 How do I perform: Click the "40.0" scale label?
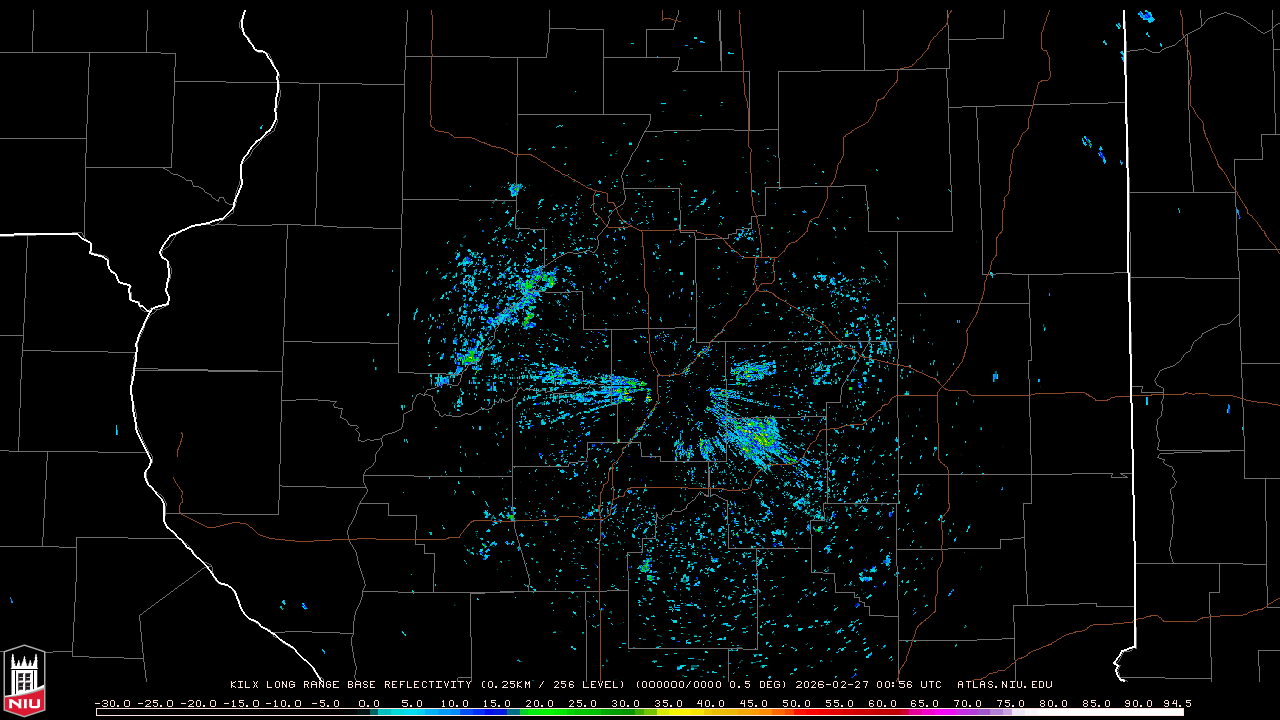(x=712, y=703)
